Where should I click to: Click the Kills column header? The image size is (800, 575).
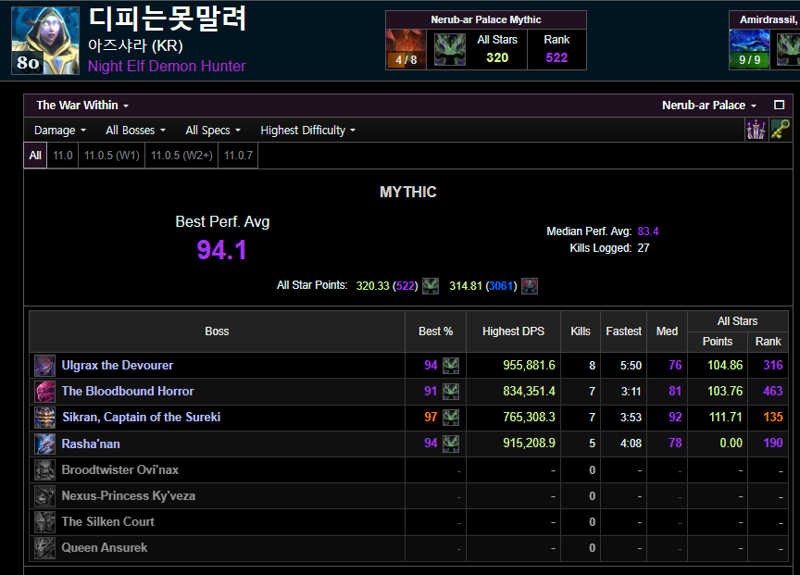580,331
